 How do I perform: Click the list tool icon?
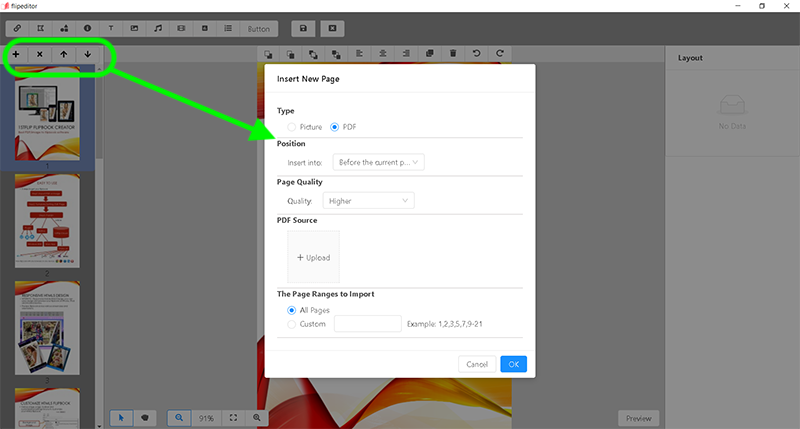point(228,29)
